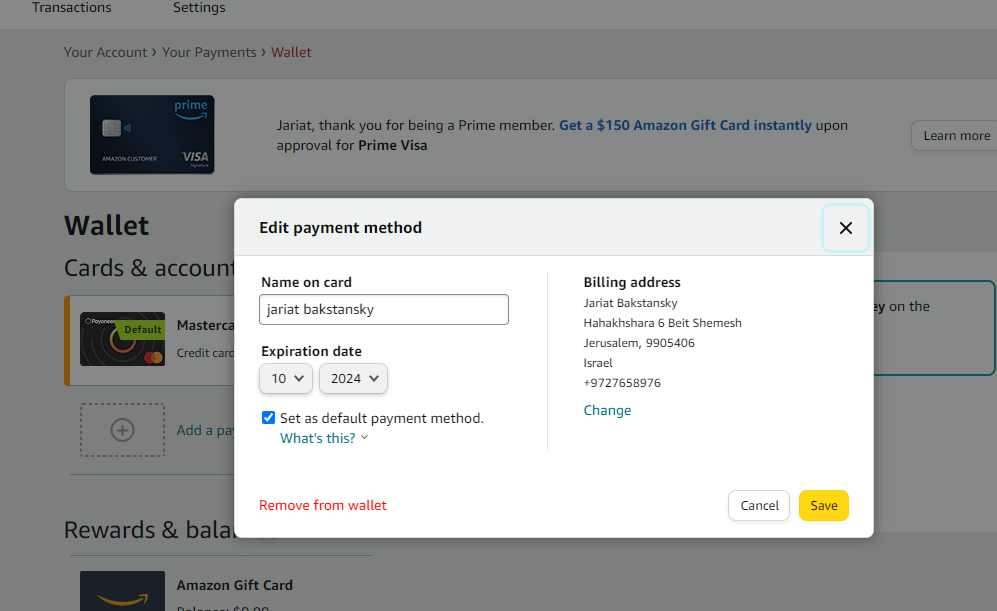Viewport: 997px width, 611px height.
Task: Click the Amazon Gift Card logo
Action: [x=122, y=591]
